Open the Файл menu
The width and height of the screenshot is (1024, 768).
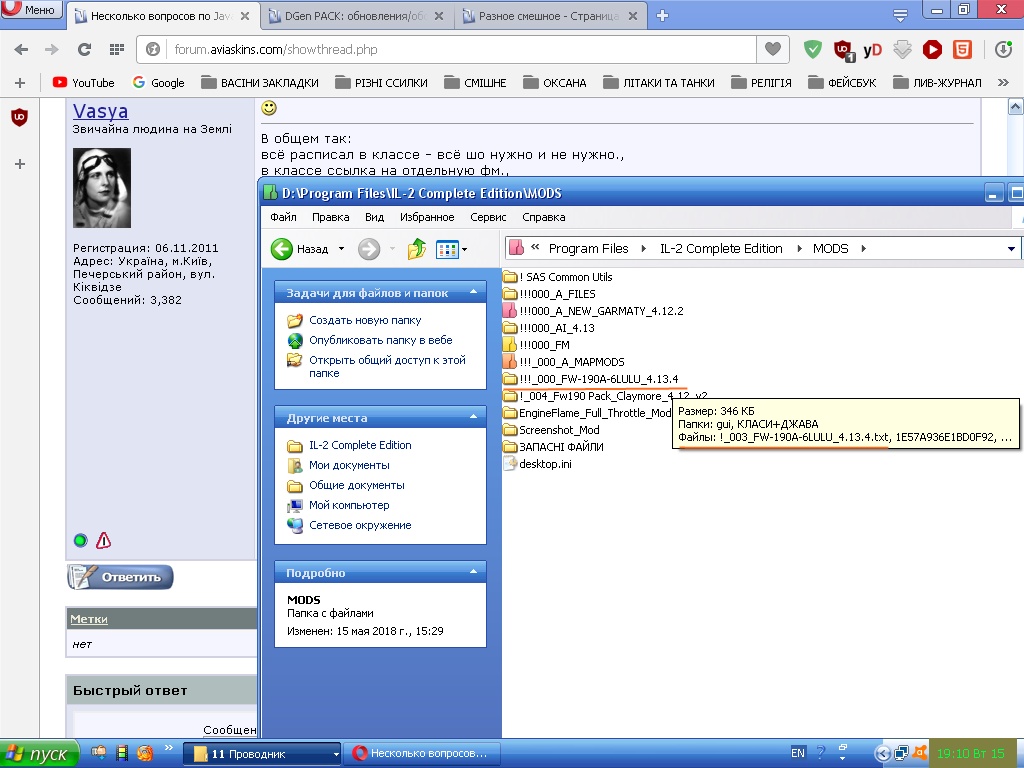point(283,217)
